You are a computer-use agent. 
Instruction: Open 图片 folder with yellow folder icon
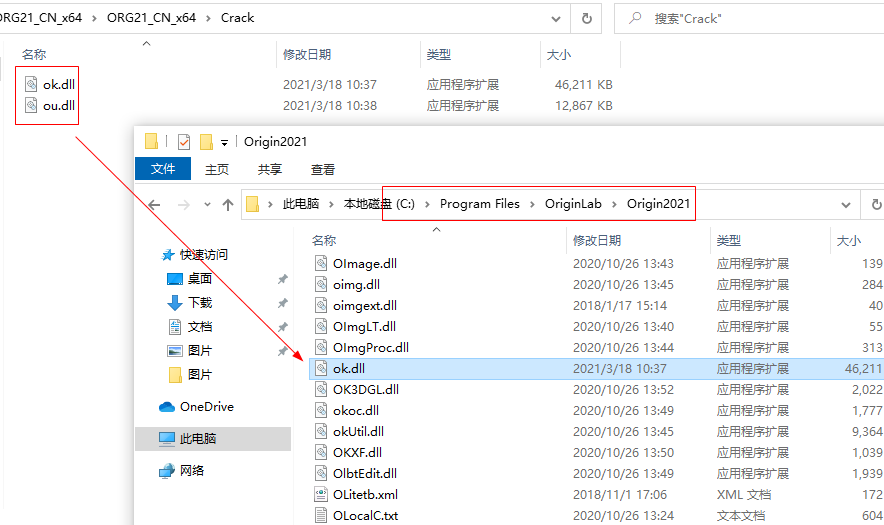pos(200,374)
